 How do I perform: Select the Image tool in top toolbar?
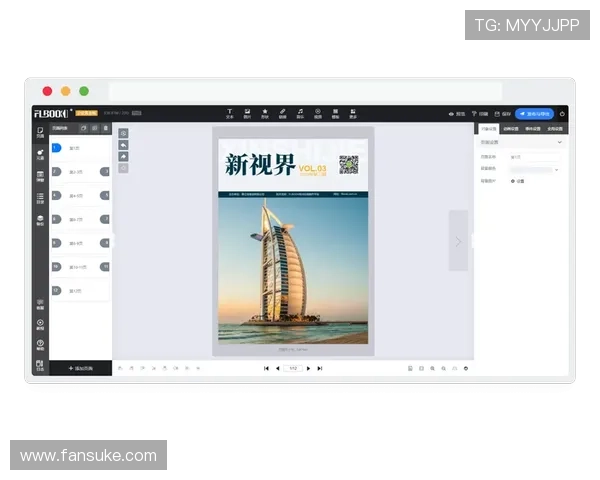[x=247, y=114]
